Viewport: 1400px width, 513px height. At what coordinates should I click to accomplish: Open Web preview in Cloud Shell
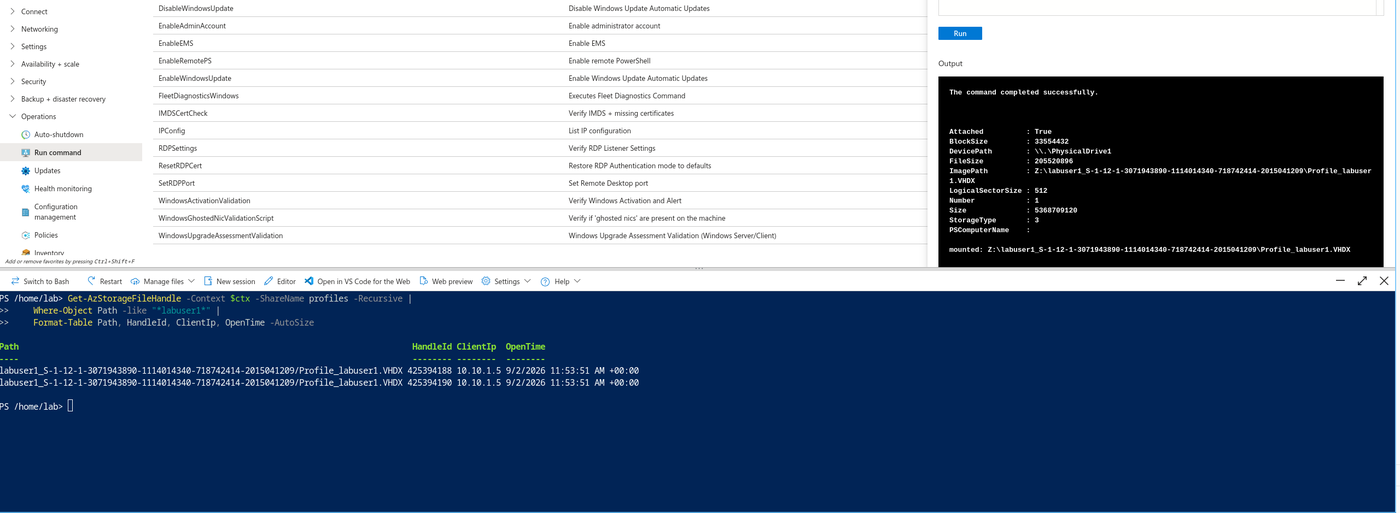(446, 281)
